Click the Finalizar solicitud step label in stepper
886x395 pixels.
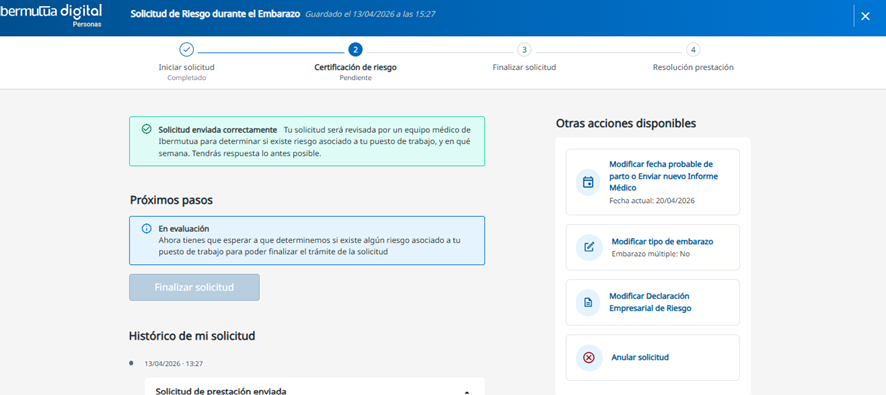[x=524, y=67]
